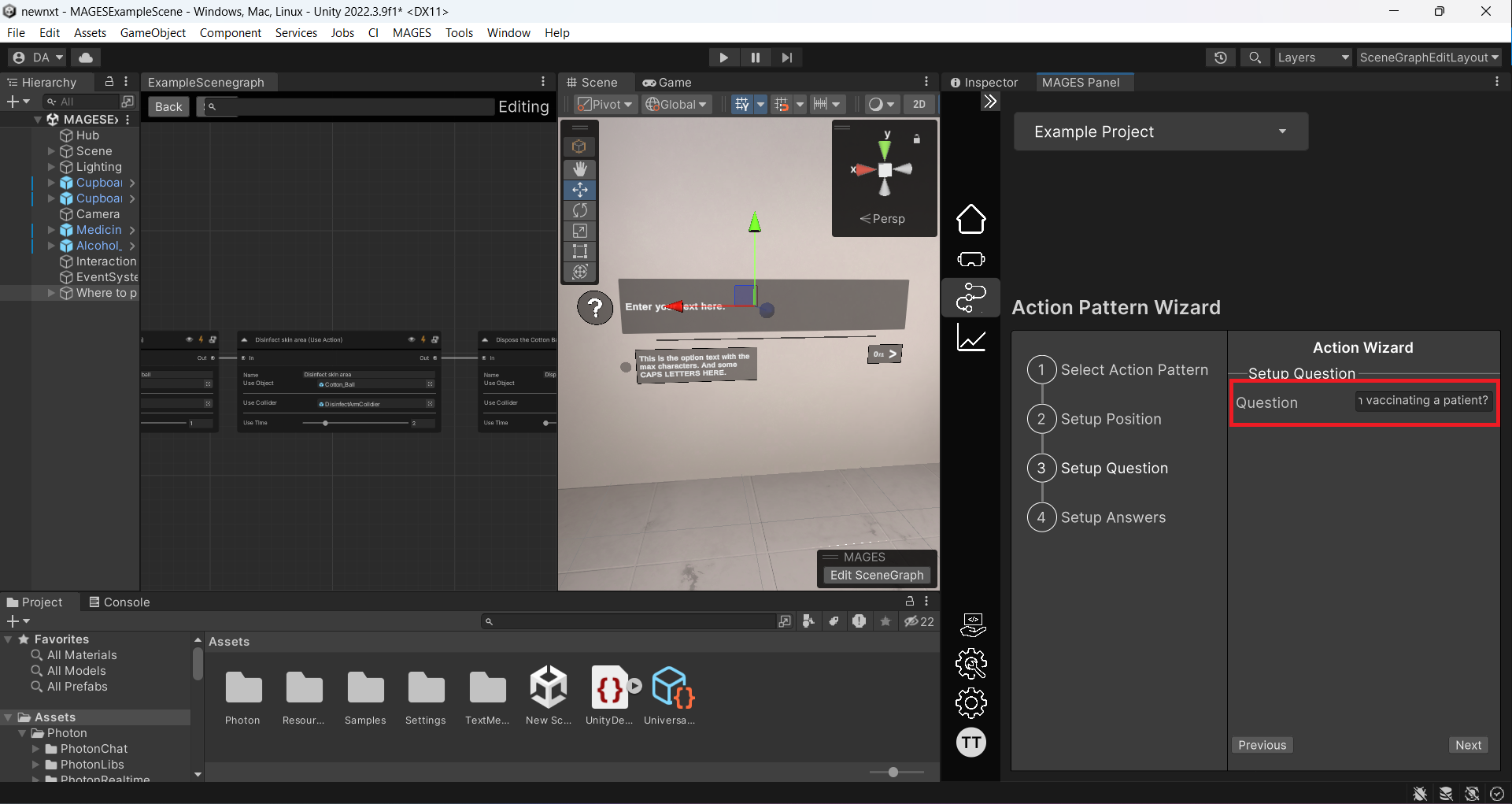
Task: Select the Scale tool in Scene toolbar
Action: 580,231
